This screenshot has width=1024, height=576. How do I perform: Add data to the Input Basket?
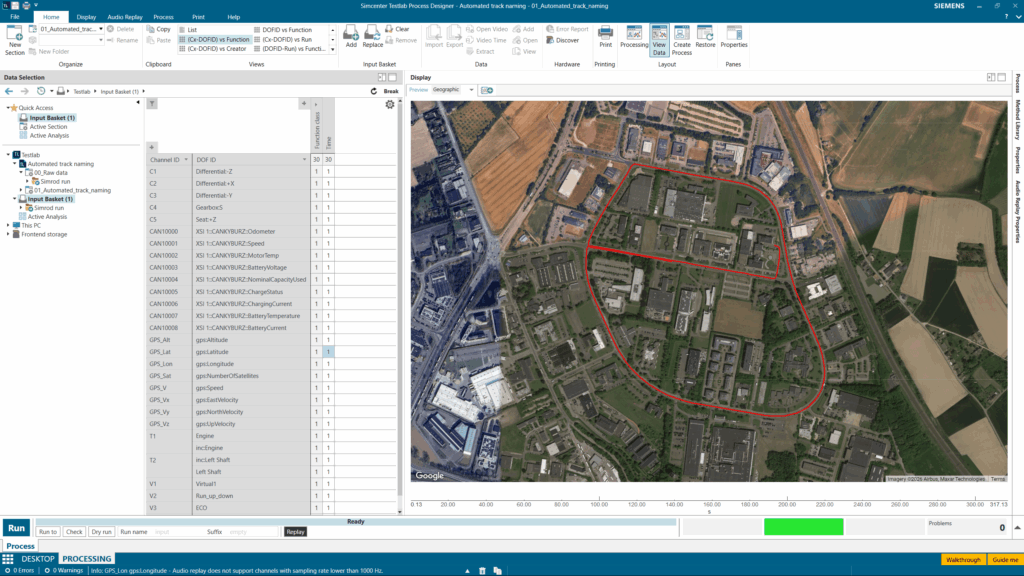tap(351, 37)
